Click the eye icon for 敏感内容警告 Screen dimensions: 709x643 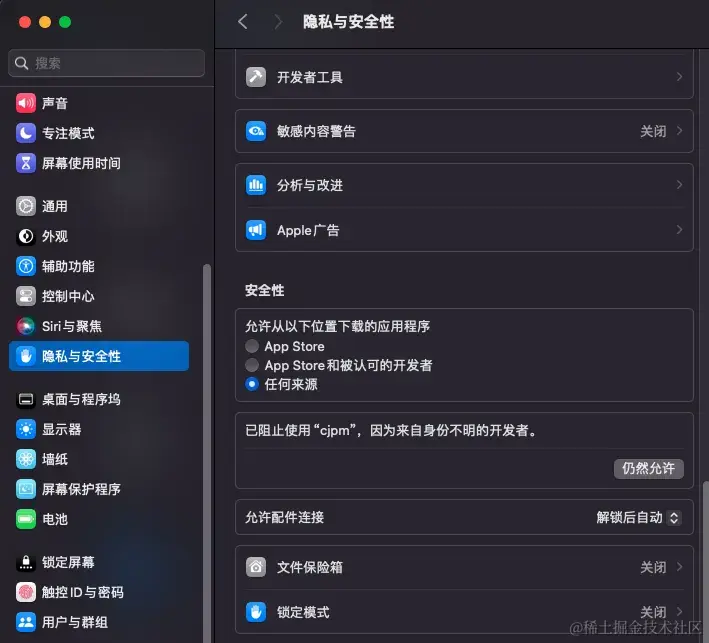point(256,131)
